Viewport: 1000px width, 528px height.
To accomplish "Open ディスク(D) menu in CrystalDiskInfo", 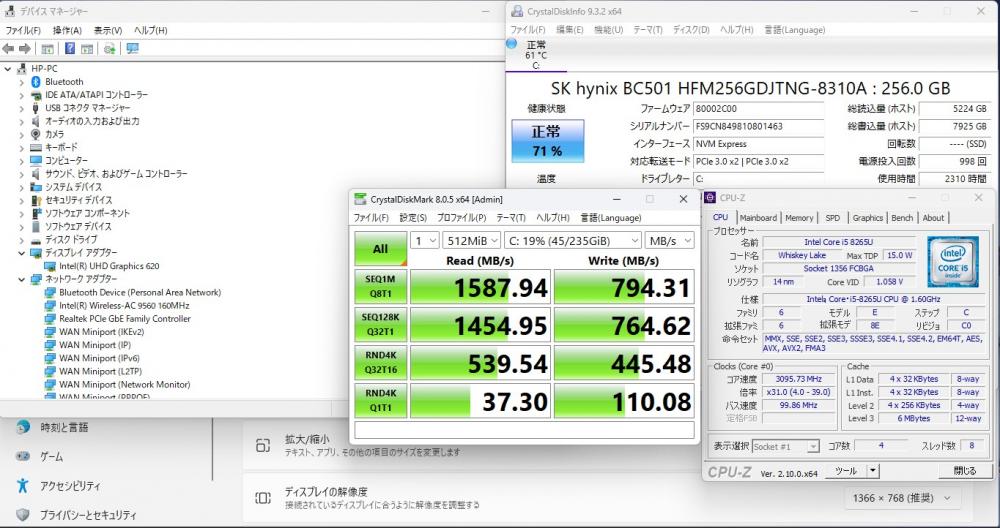I will pyautogui.click(x=691, y=29).
